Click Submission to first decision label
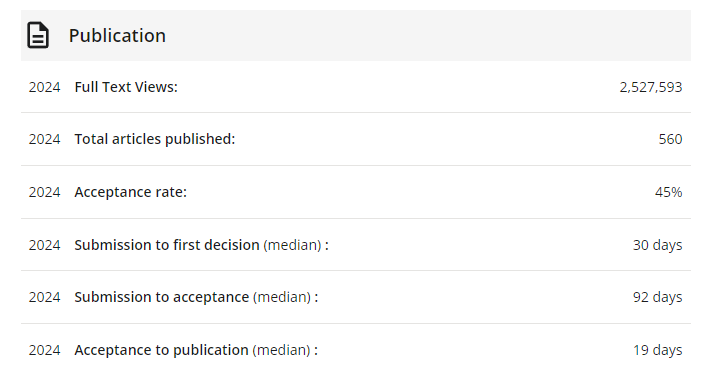This screenshot has width=705, height=391. click(x=167, y=245)
